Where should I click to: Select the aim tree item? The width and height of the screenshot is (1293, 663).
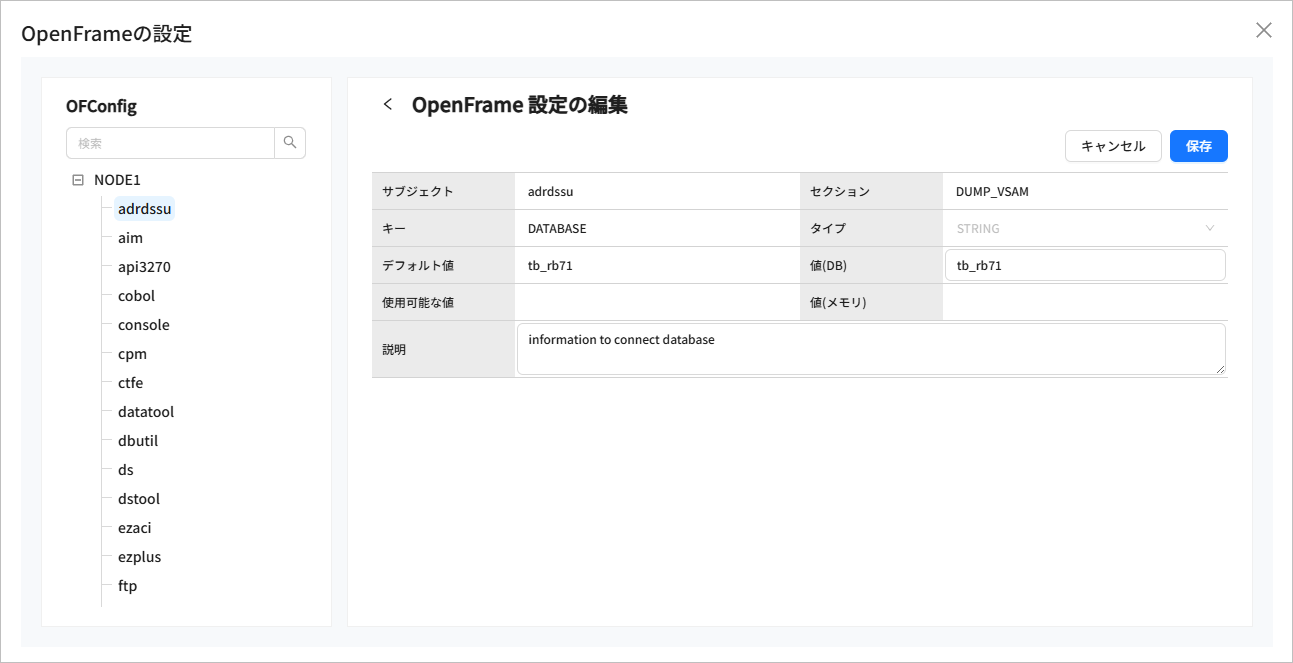point(130,238)
